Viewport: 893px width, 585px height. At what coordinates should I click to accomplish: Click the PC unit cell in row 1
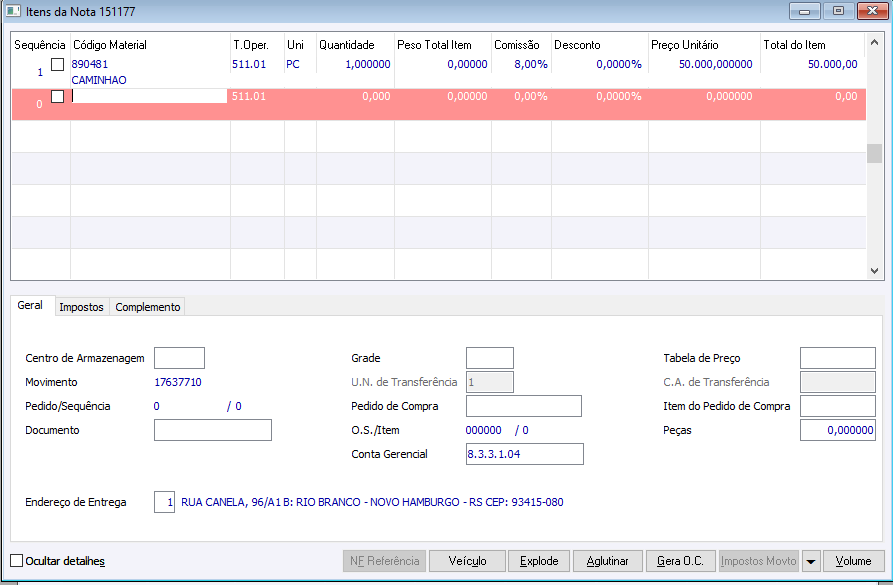click(x=293, y=64)
